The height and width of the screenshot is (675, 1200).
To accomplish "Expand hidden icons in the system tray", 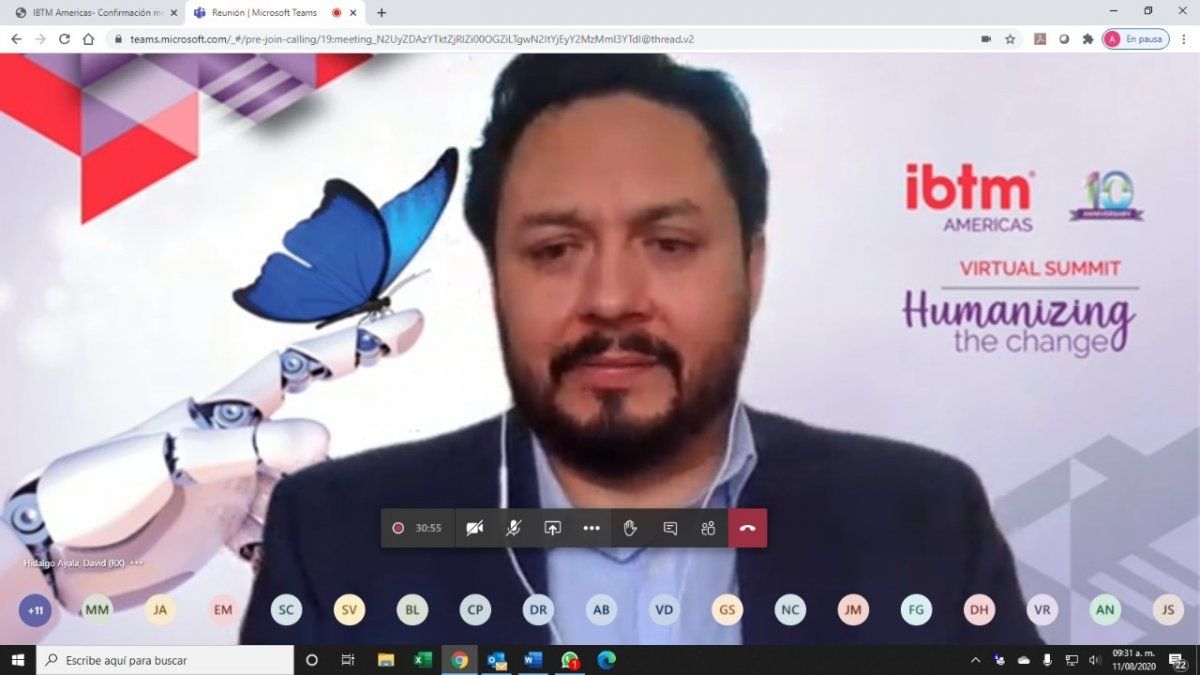I will click(975, 660).
